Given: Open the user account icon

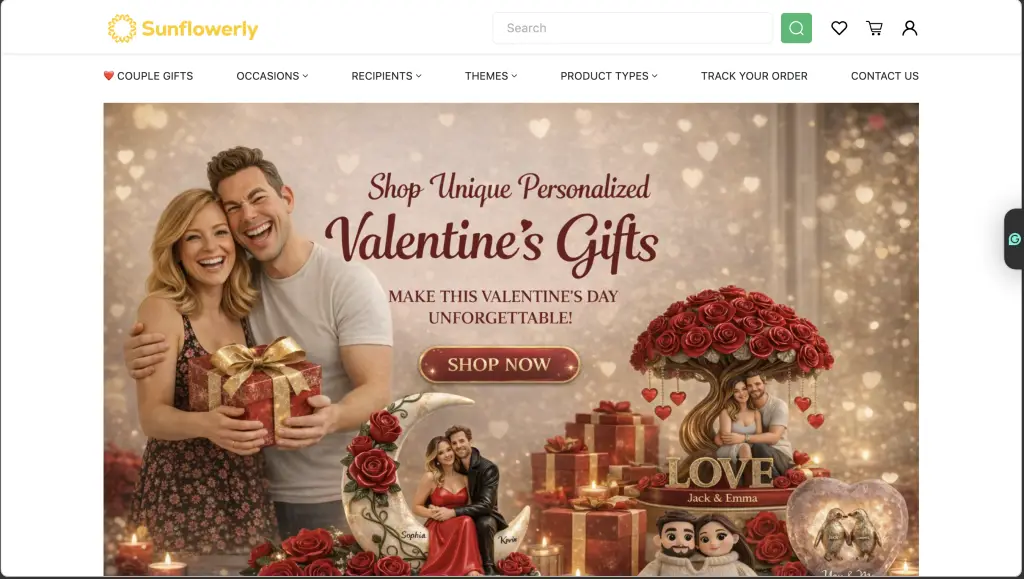Looking at the screenshot, I should [x=910, y=28].
